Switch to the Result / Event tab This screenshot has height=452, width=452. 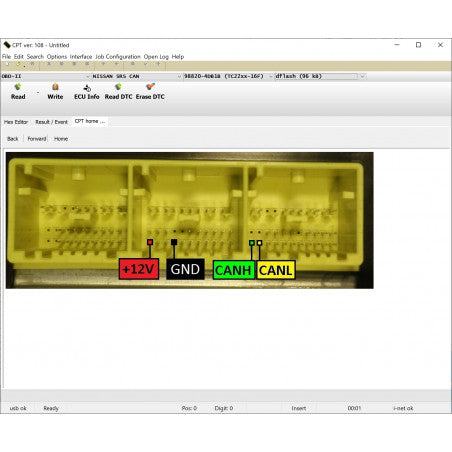pyautogui.click(x=51, y=122)
